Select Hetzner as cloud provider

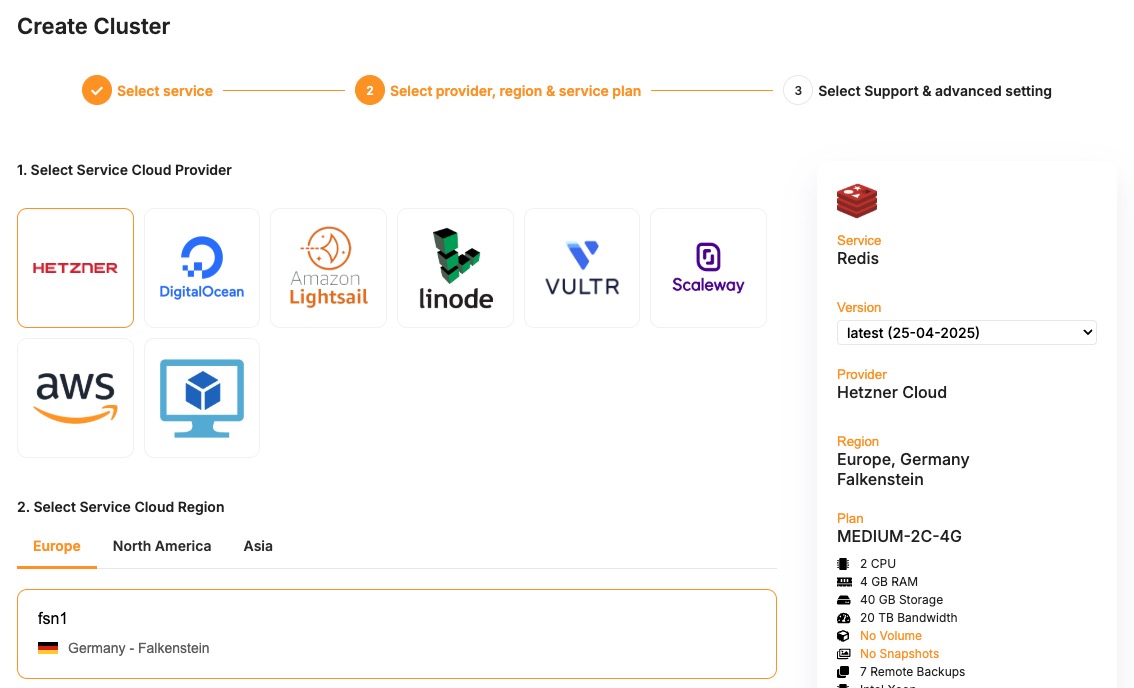(75, 268)
